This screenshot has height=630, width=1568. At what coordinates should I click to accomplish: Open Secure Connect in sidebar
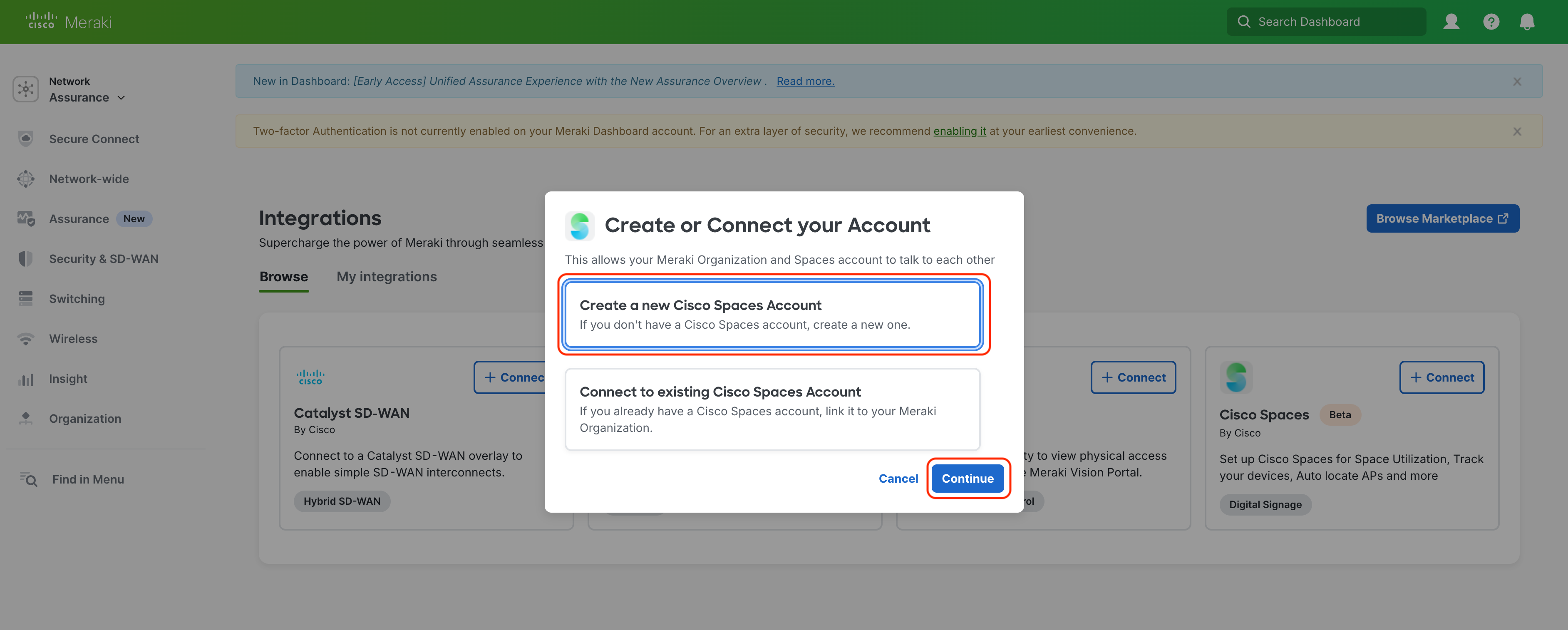94,139
